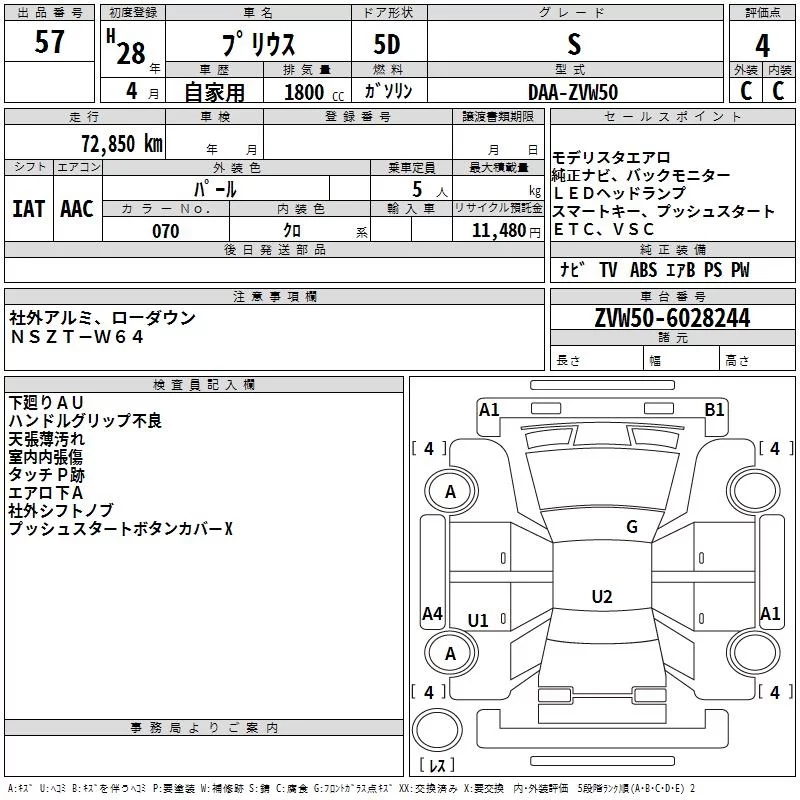This screenshot has height=800, width=800.
Task: Select the AAC air conditioner cell
Action: pos(76,208)
